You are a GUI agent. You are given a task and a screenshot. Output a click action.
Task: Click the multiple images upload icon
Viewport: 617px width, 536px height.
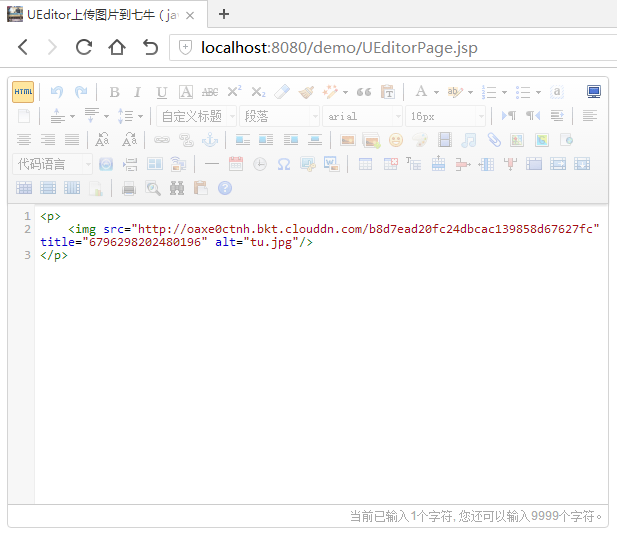(372, 140)
